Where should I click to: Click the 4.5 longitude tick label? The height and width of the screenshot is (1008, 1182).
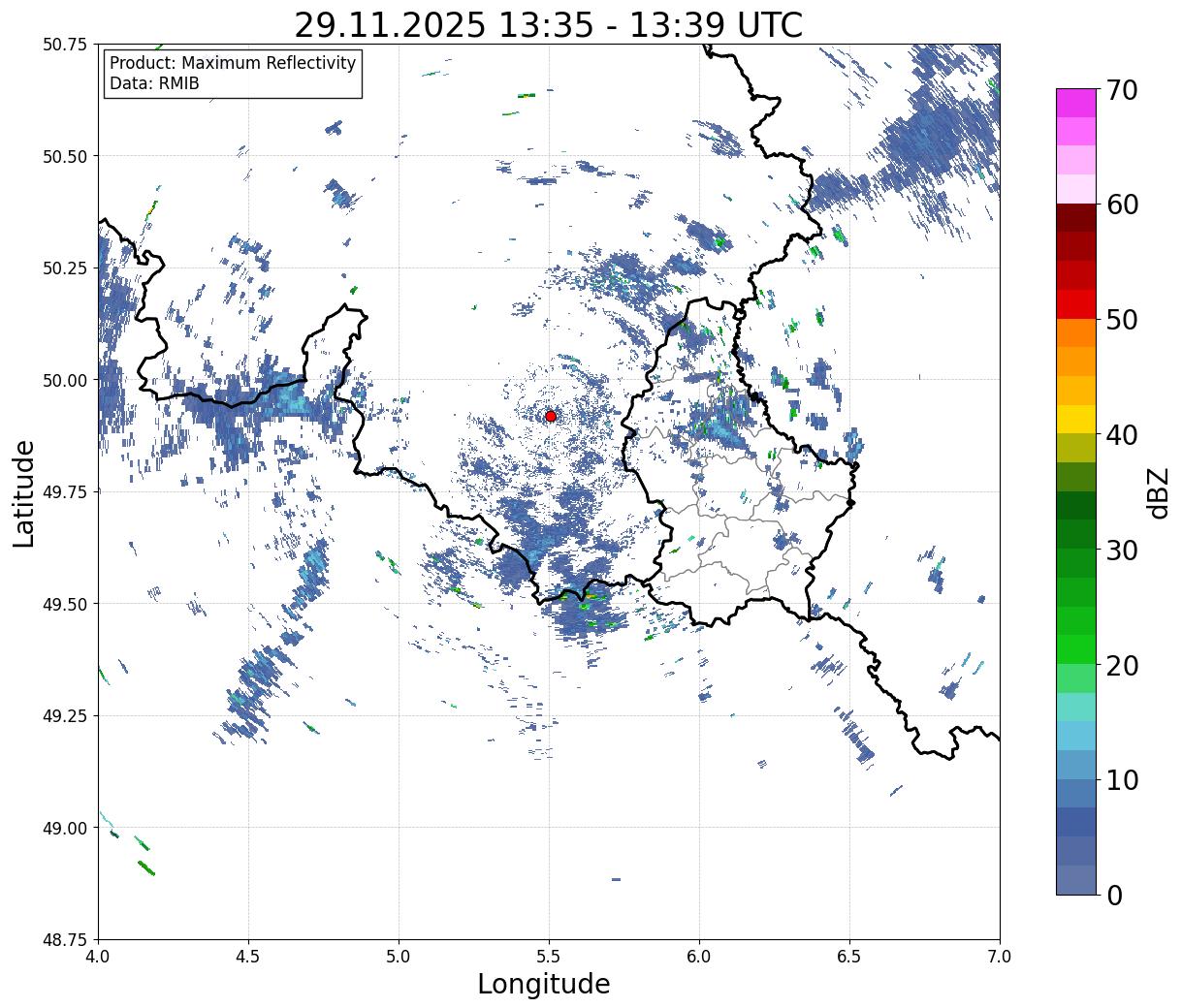[x=248, y=957]
